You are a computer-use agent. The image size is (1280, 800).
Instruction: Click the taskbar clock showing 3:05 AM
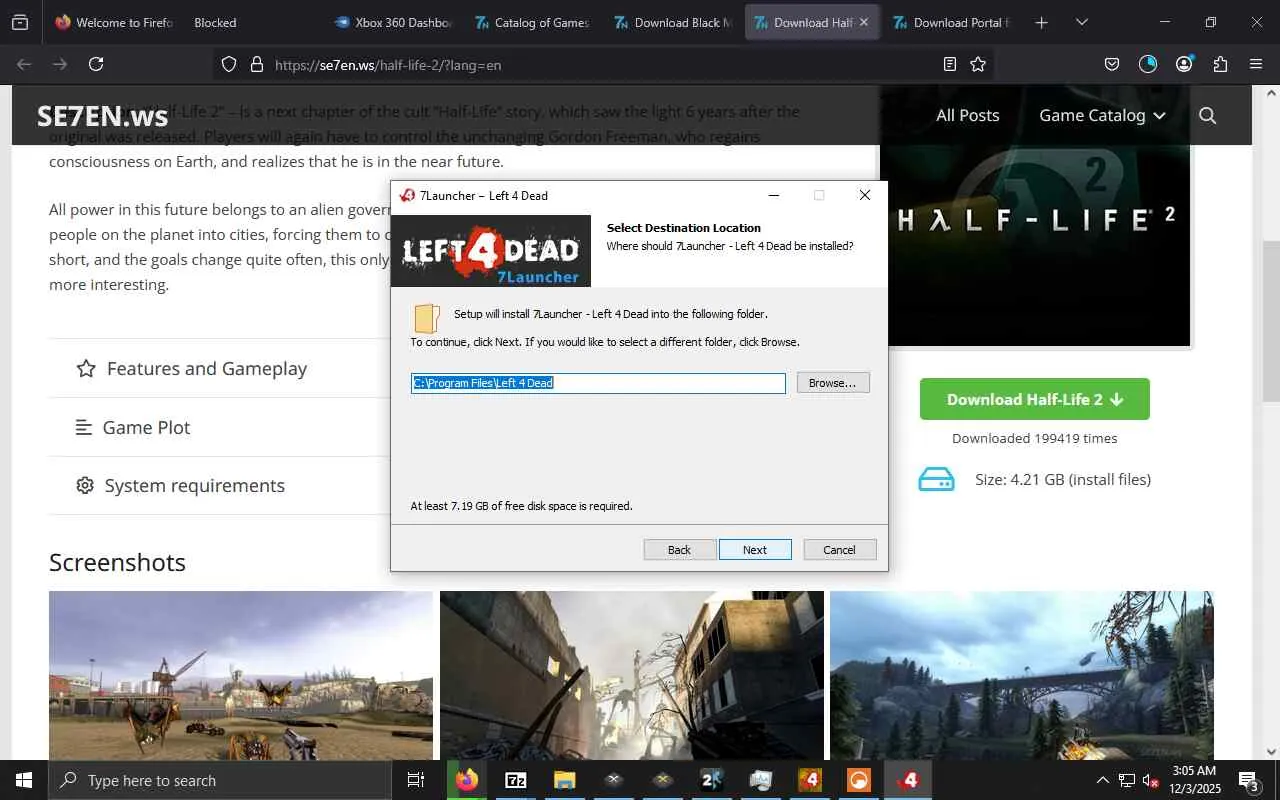(1194, 780)
